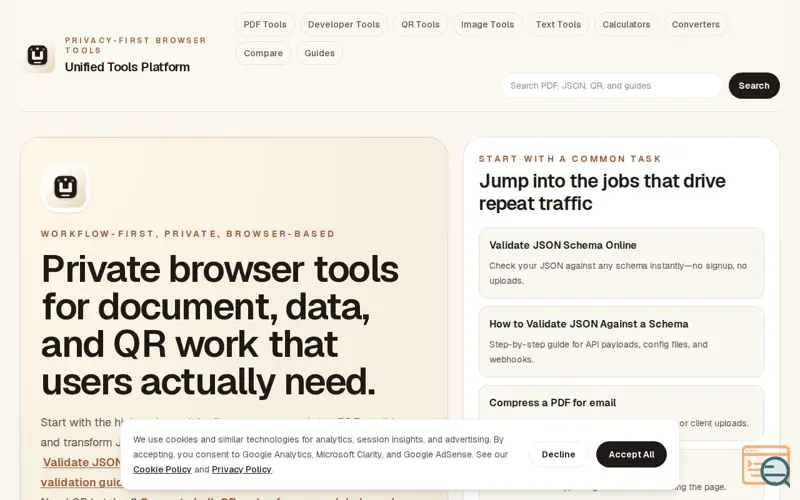Open Validate JSON Schema Online card

pyautogui.click(x=621, y=263)
